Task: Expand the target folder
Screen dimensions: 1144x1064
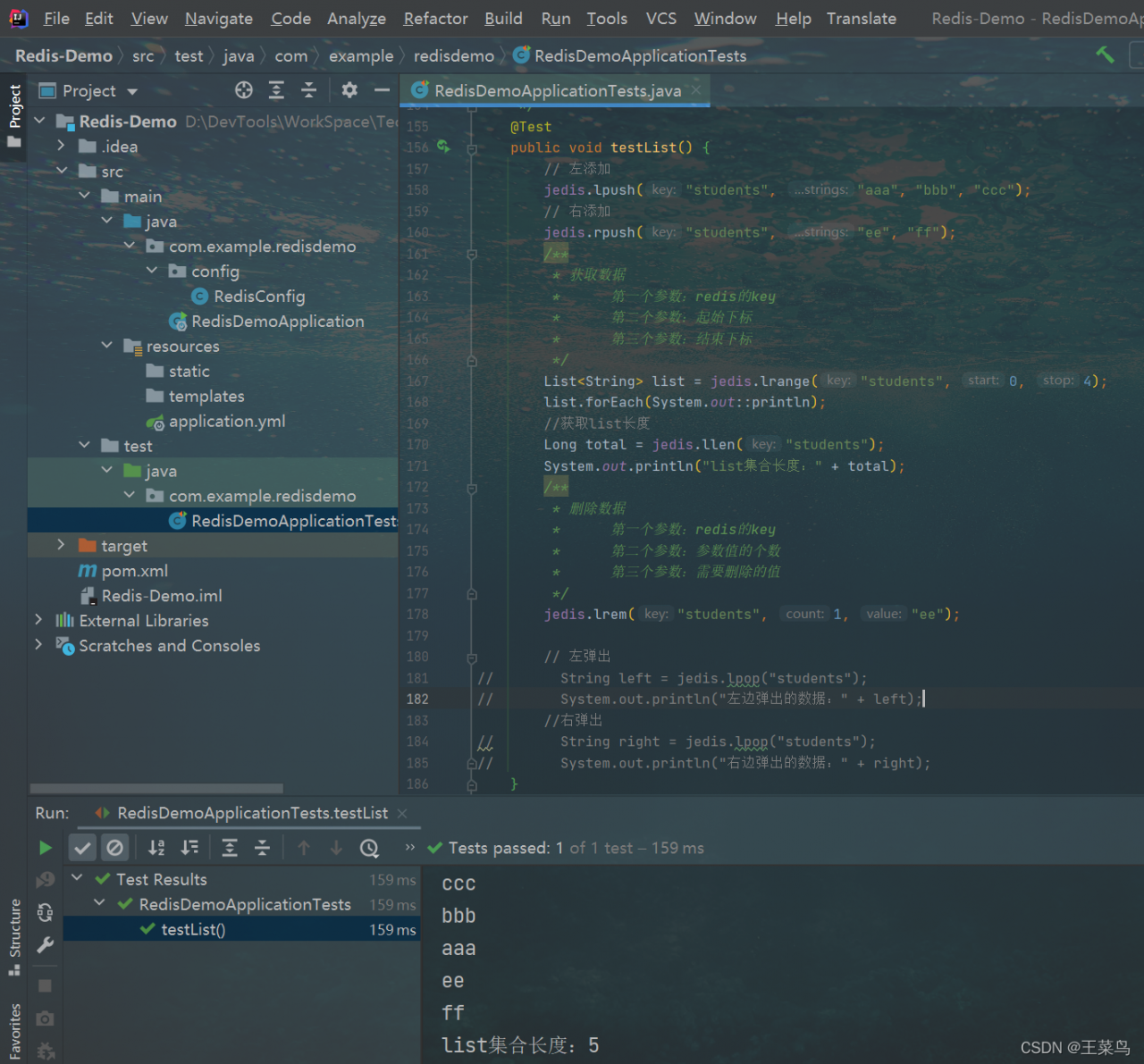Action: click(62, 545)
